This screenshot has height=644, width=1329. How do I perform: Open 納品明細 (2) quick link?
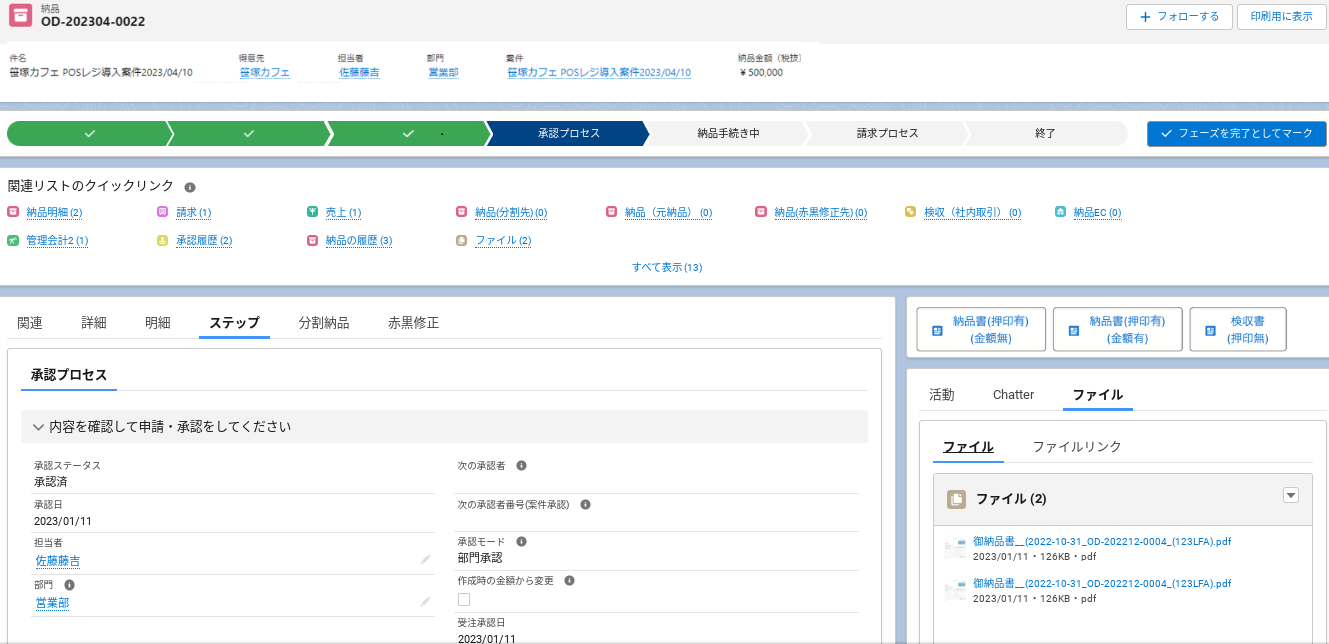(x=54, y=213)
